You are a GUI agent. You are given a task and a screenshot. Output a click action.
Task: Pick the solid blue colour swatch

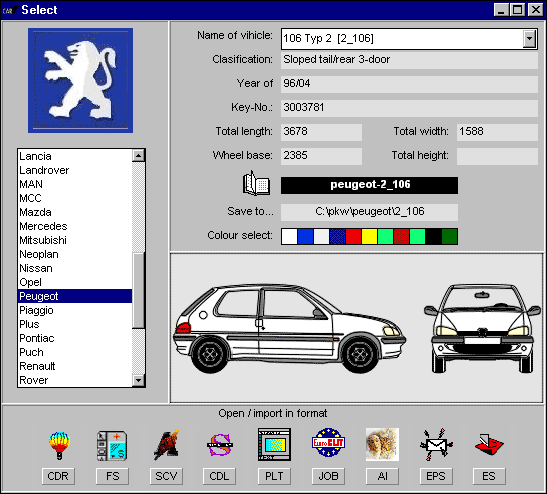[305, 237]
